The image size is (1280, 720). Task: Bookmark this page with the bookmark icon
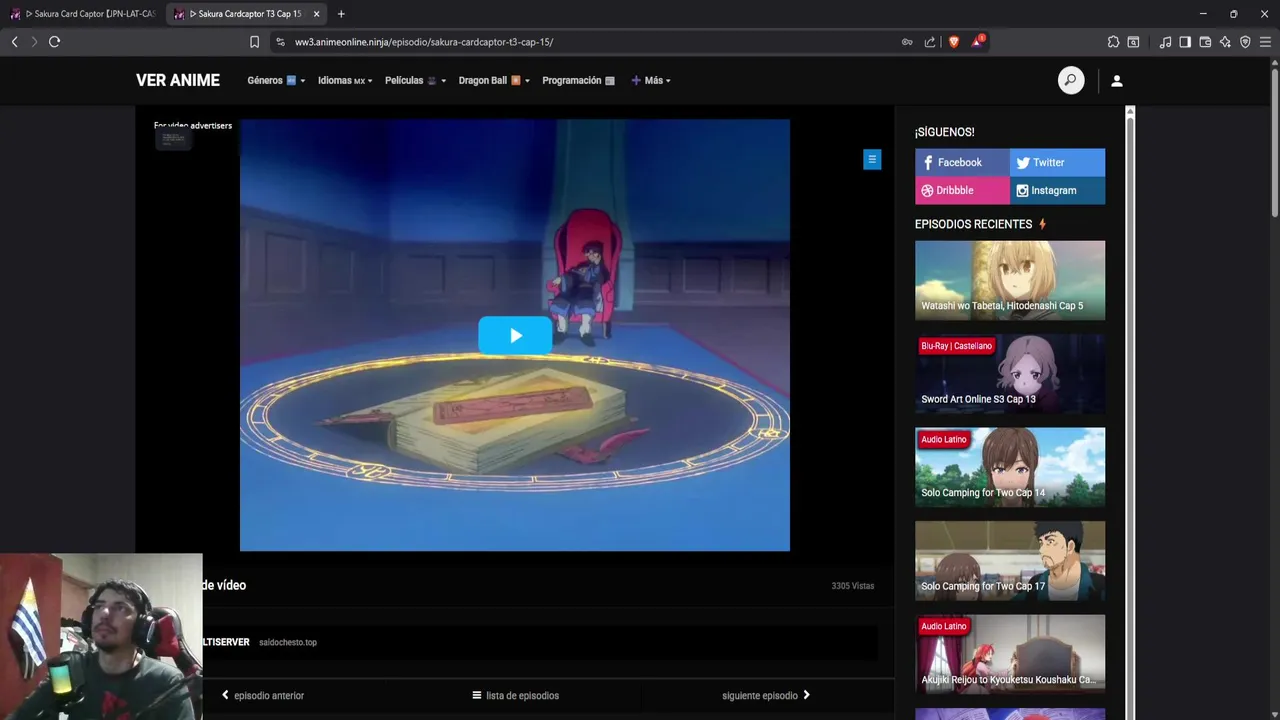254,42
